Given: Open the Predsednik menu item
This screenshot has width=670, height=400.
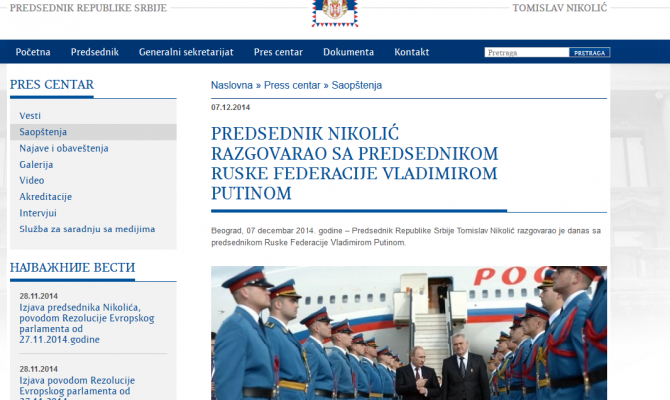Looking at the screenshot, I should [x=94, y=52].
